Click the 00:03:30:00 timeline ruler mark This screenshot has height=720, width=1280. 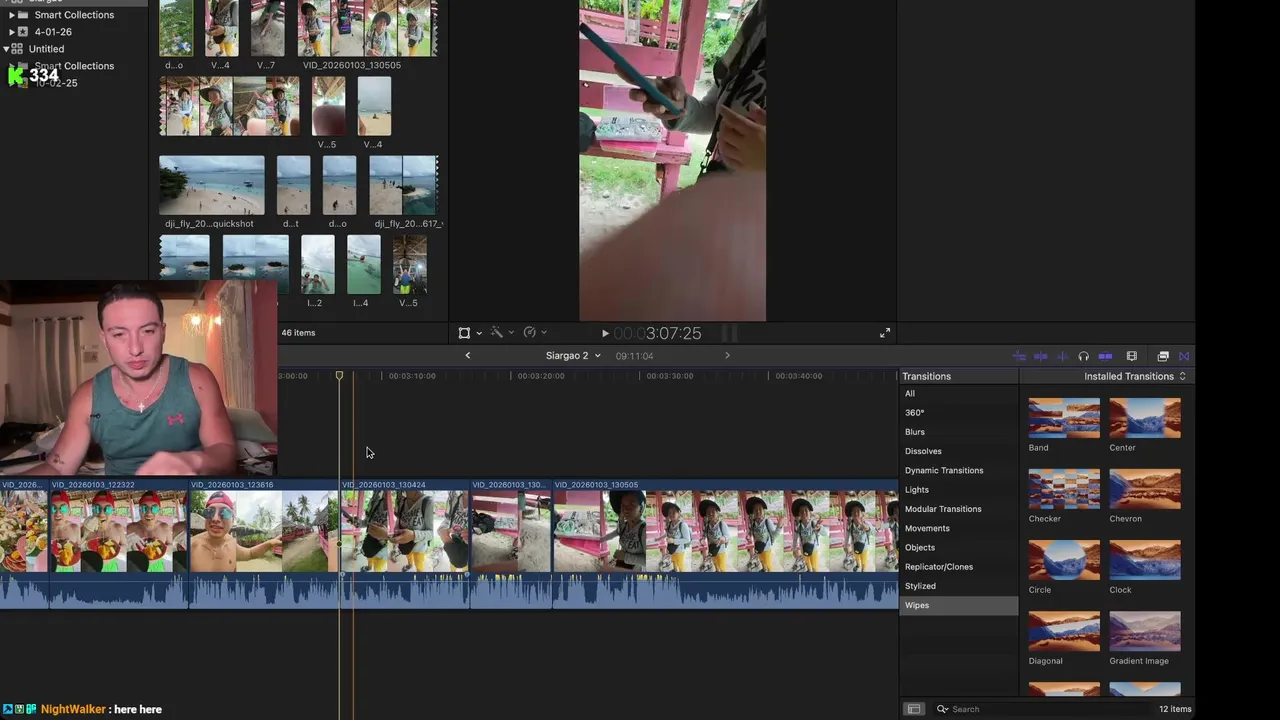click(670, 376)
